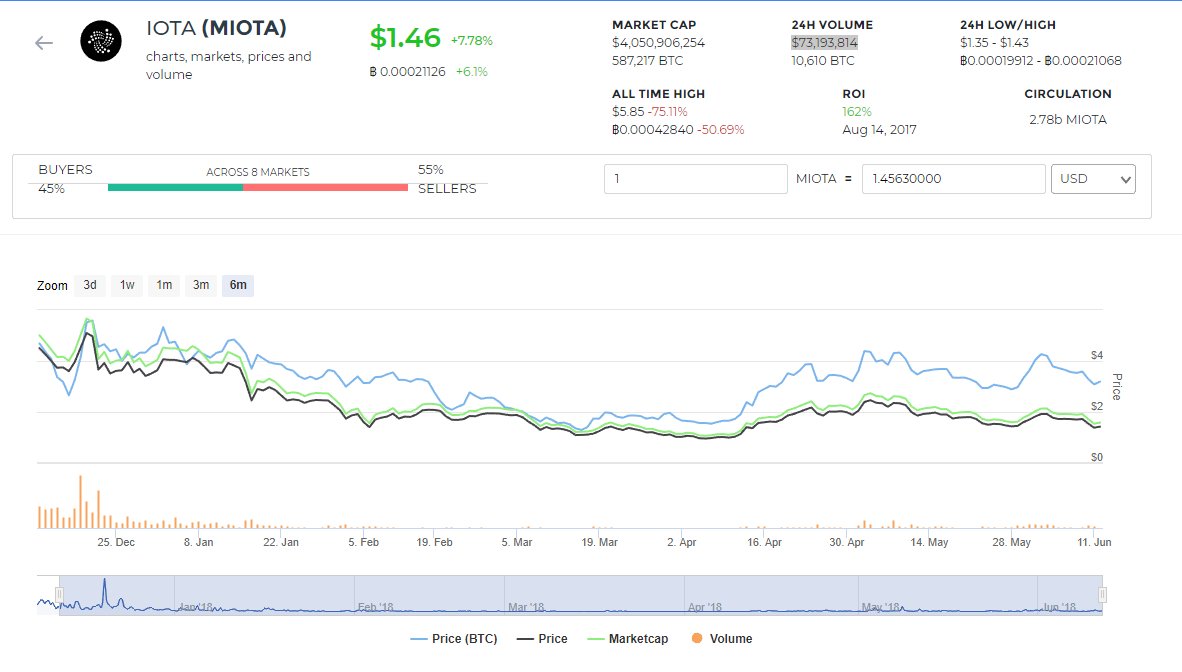
Task: Click the right navigator range handle
Action: [x=1102, y=595]
